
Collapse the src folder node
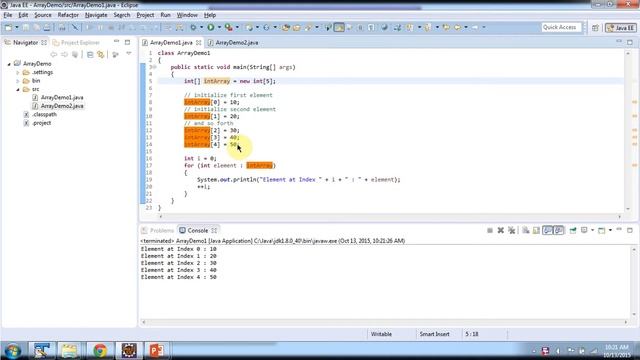pyautogui.click(x=18, y=89)
